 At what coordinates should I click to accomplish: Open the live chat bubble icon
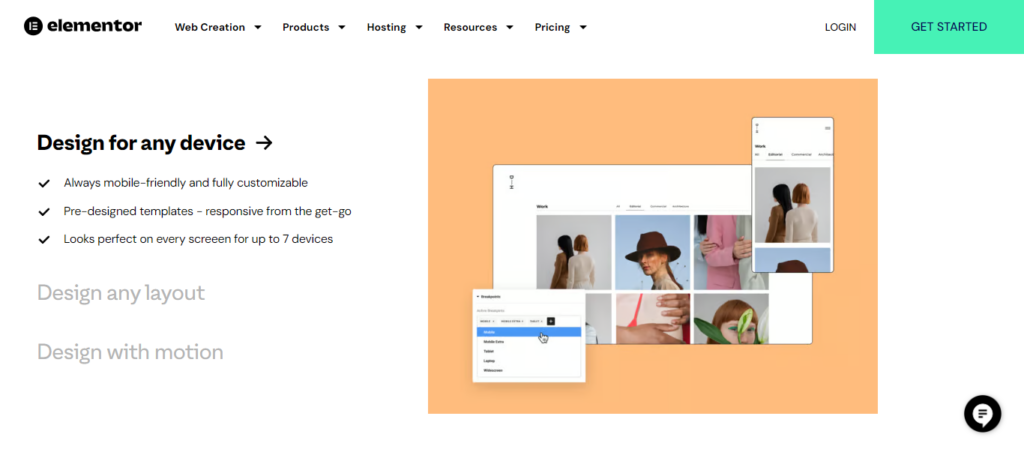pyautogui.click(x=982, y=413)
